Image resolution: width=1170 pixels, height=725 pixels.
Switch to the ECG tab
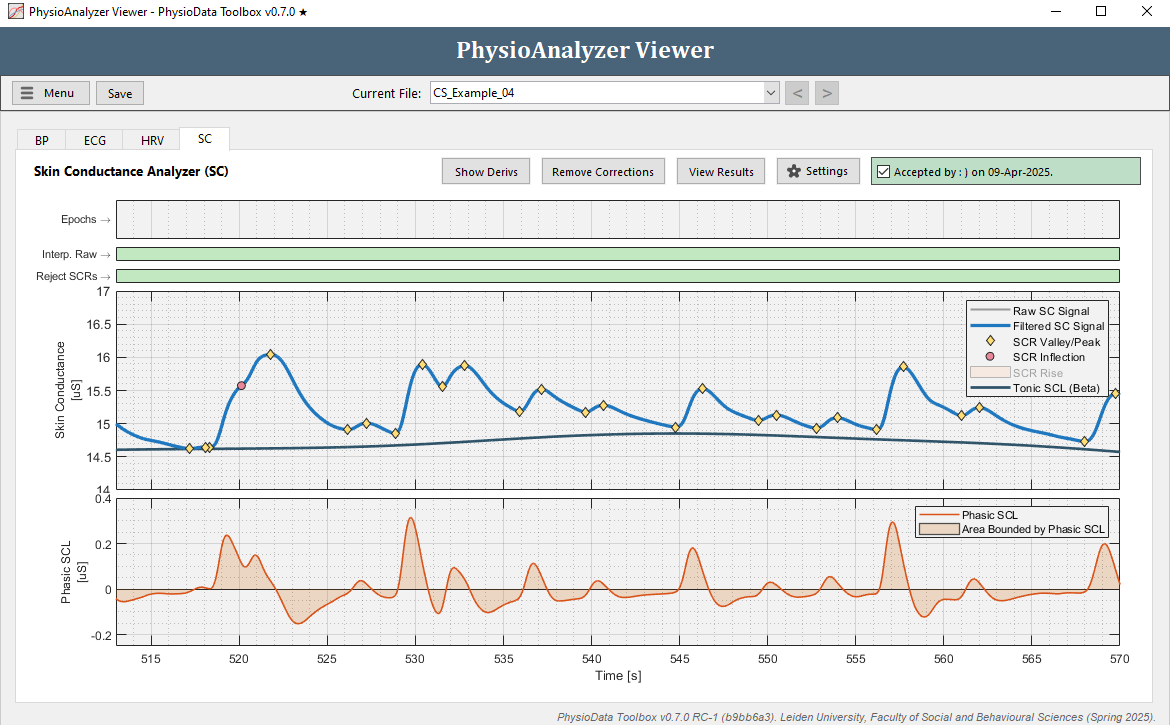click(x=95, y=140)
